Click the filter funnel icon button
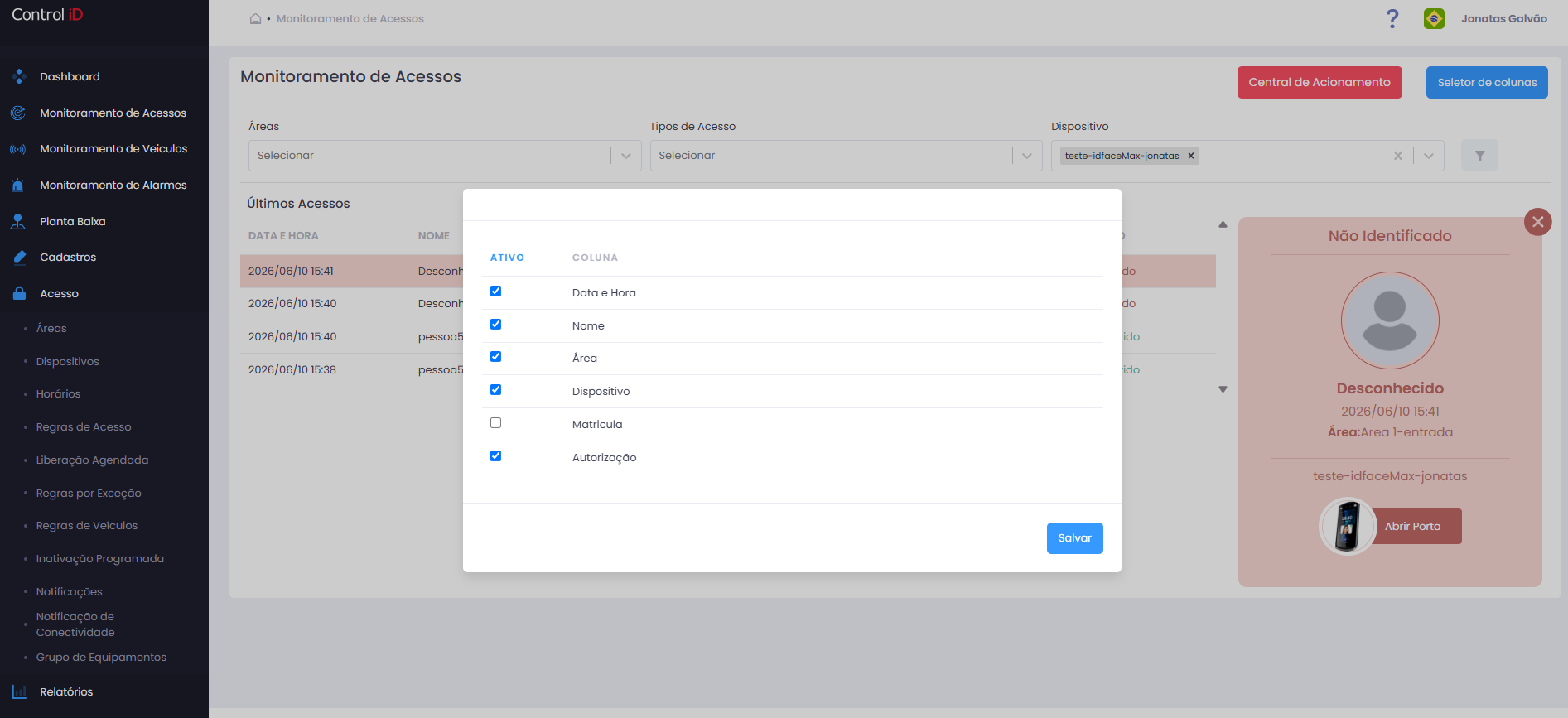 click(x=1479, y=156)
